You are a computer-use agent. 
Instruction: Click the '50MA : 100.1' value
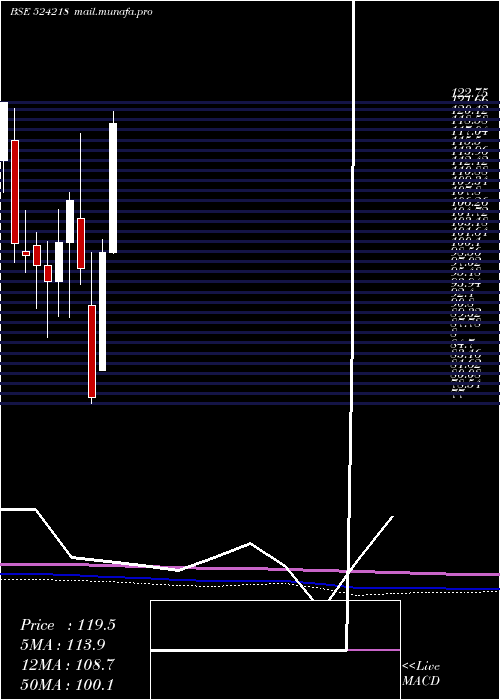[x=67, y=684]
